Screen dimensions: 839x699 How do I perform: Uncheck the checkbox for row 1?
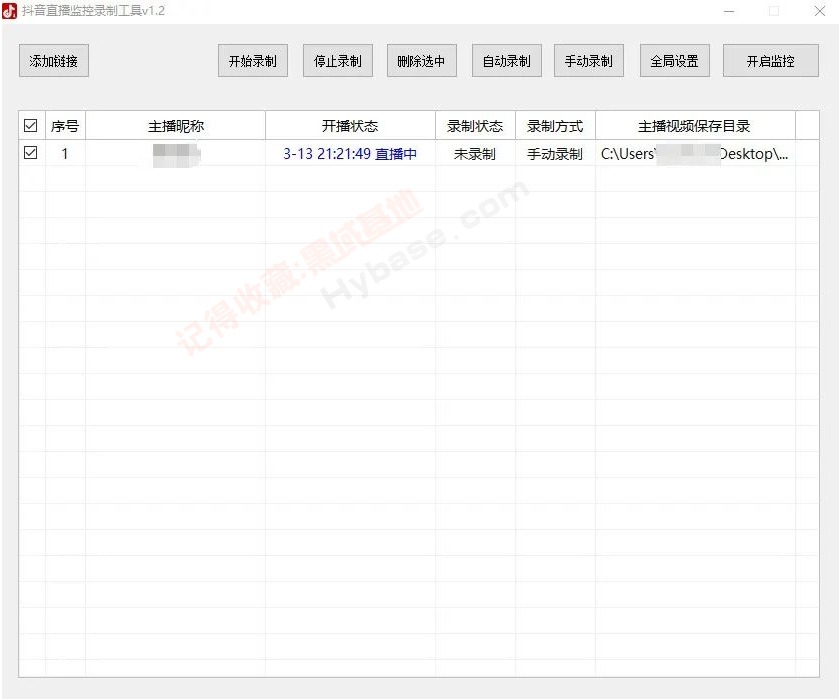click(x=30, y=153)
